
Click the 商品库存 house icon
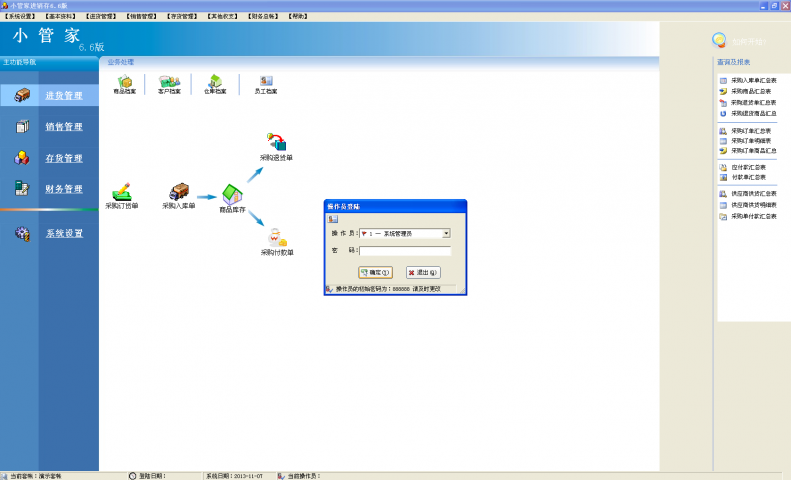pyautogui.click(x=232, y=194)
